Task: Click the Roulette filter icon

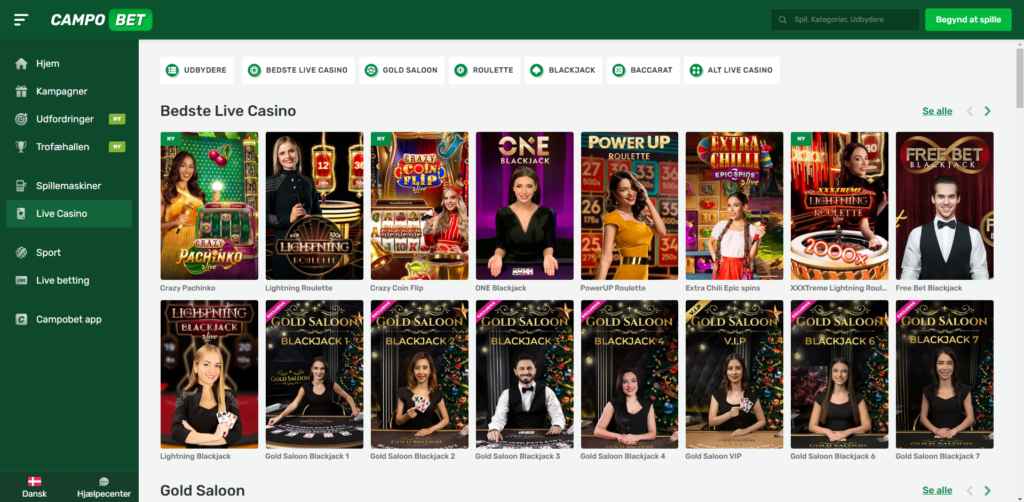Action: click(461, 70)
